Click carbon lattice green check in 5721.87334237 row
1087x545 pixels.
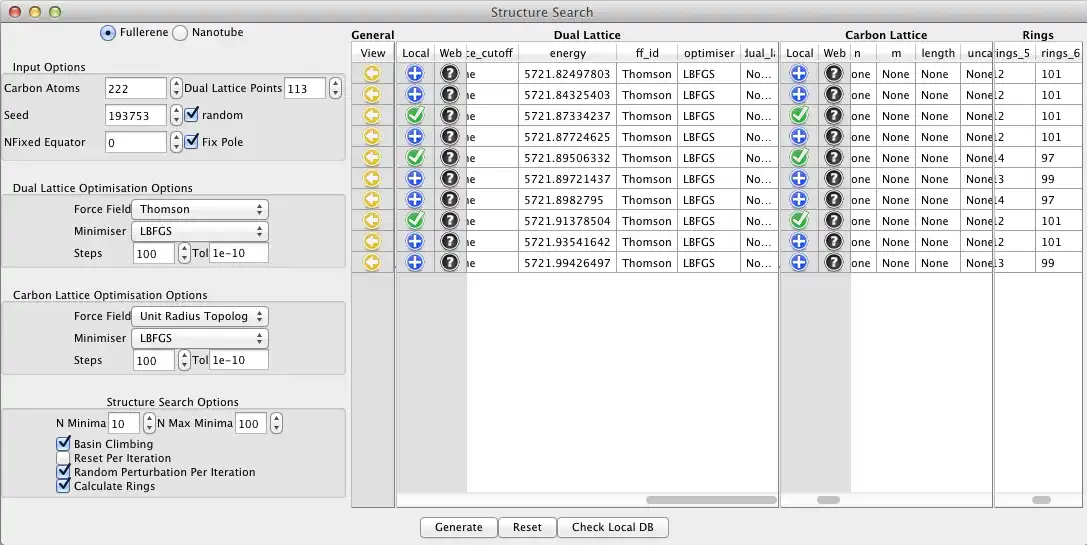[x=799, y=116]
